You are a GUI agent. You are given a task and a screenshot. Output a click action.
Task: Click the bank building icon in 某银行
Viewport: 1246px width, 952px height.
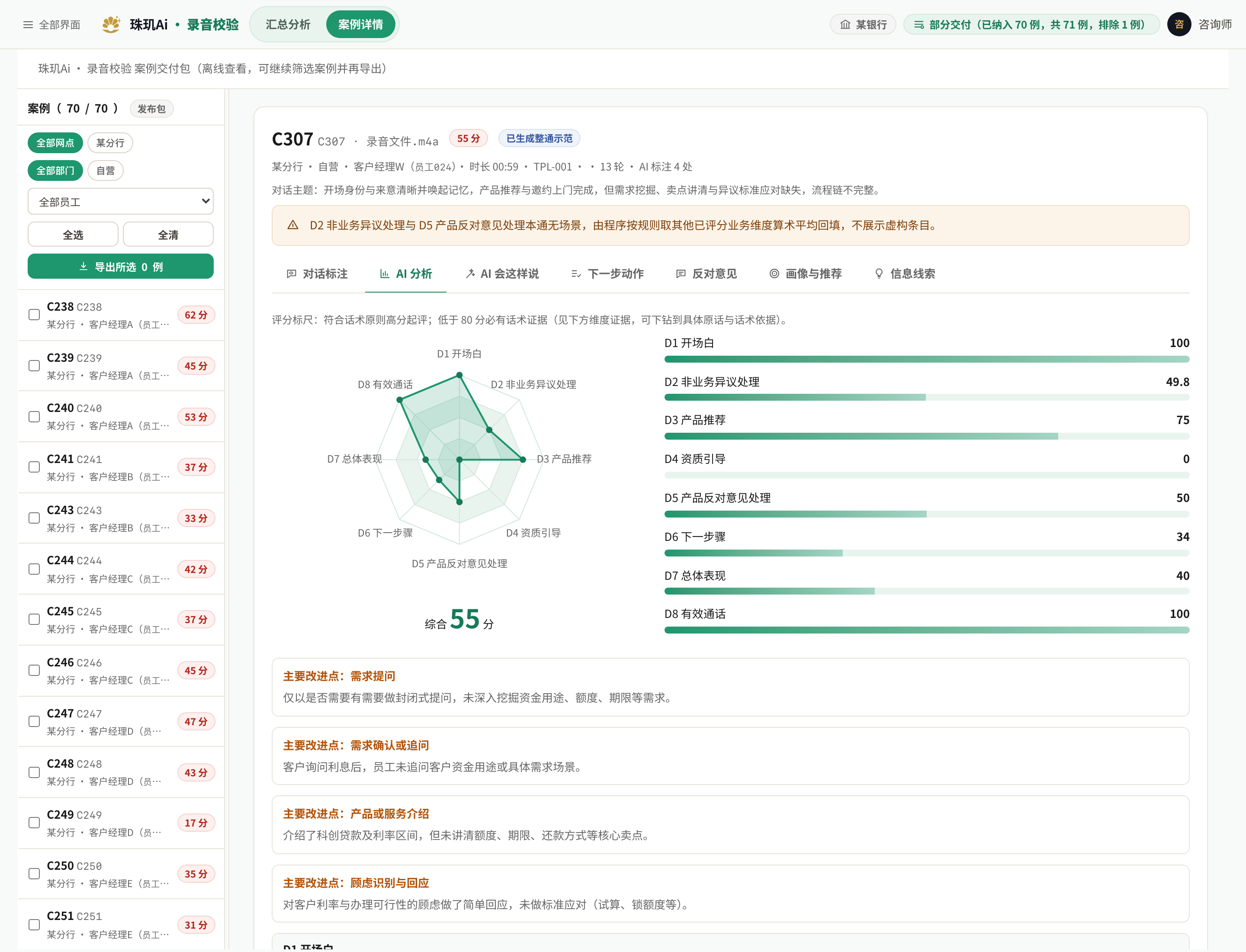point(845,24)
